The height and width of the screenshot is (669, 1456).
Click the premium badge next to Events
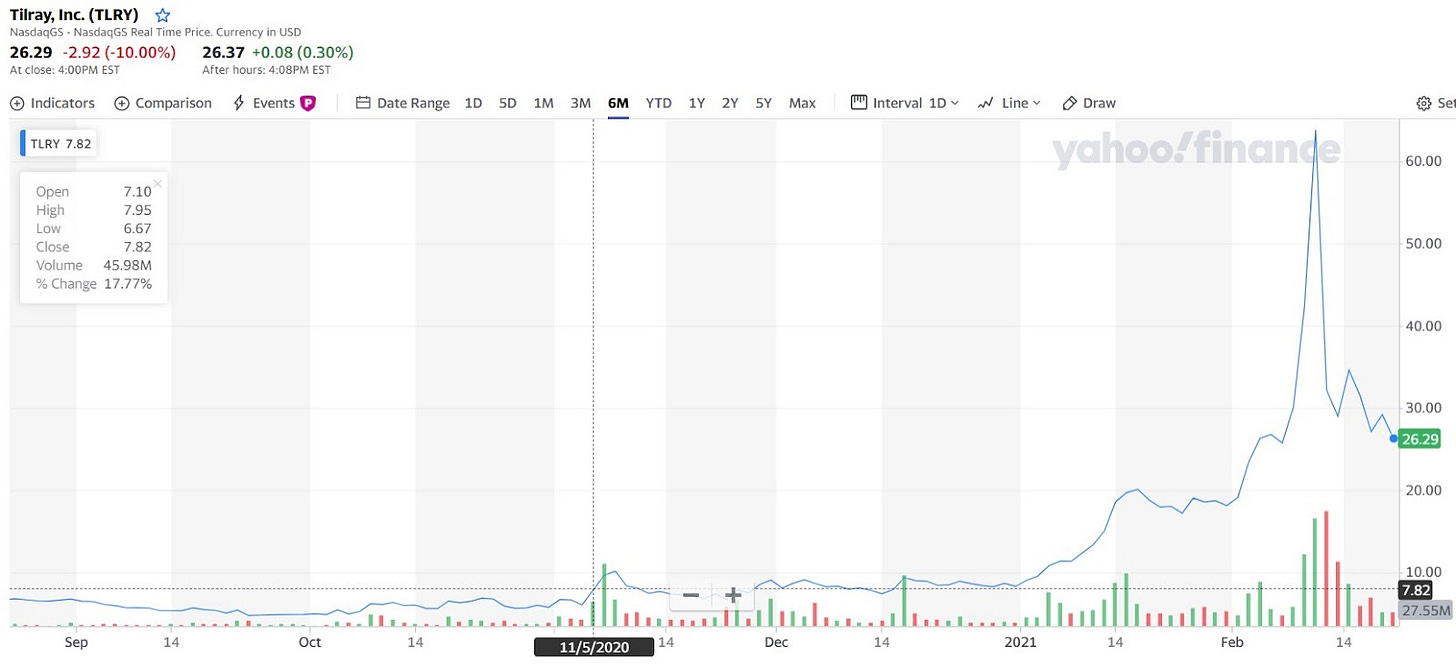tap(308, 103)
